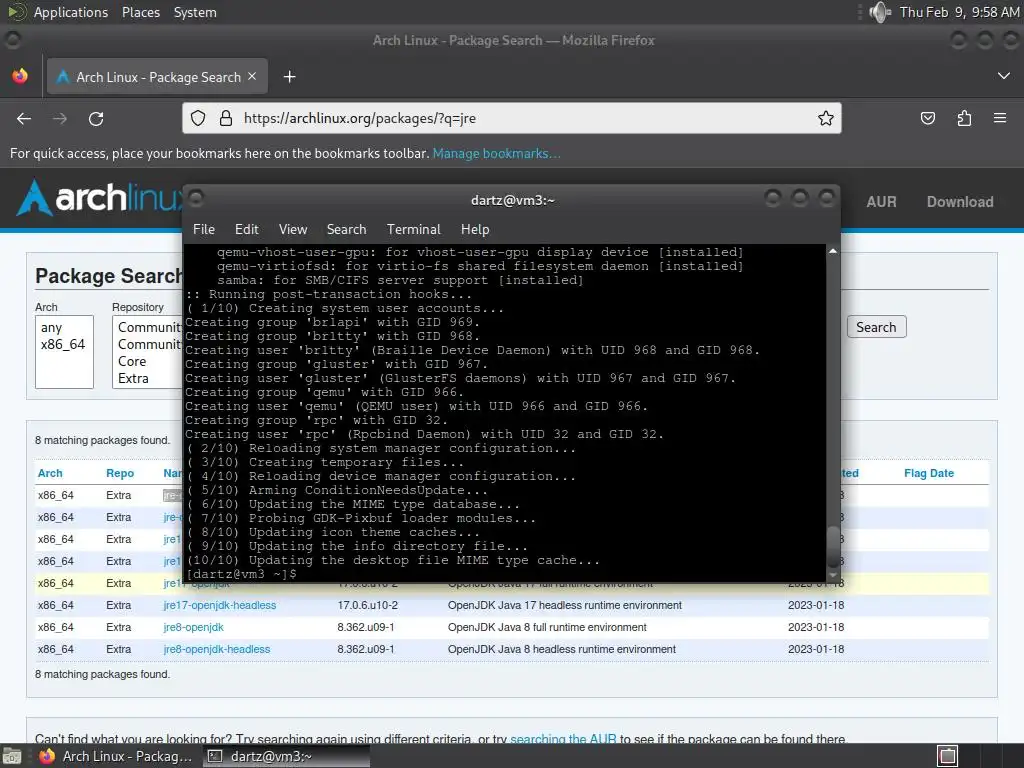Open the System menu in top panel
The width and height of the screenshot is (1024, 768).
(x=195, y=12)
